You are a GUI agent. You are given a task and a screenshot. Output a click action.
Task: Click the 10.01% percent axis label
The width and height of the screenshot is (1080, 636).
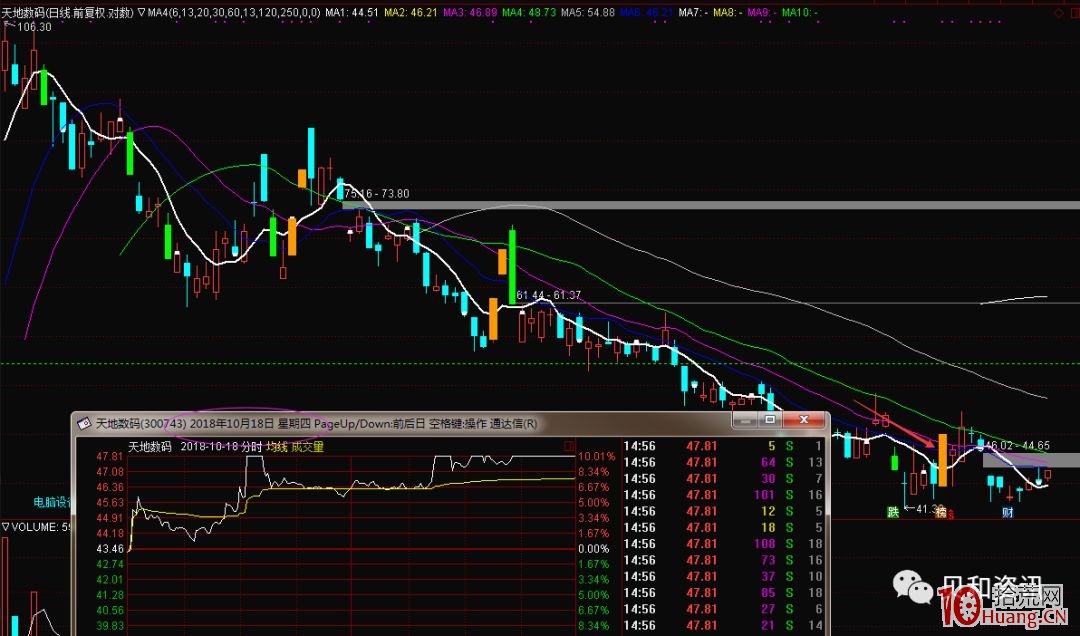point(596,456)
